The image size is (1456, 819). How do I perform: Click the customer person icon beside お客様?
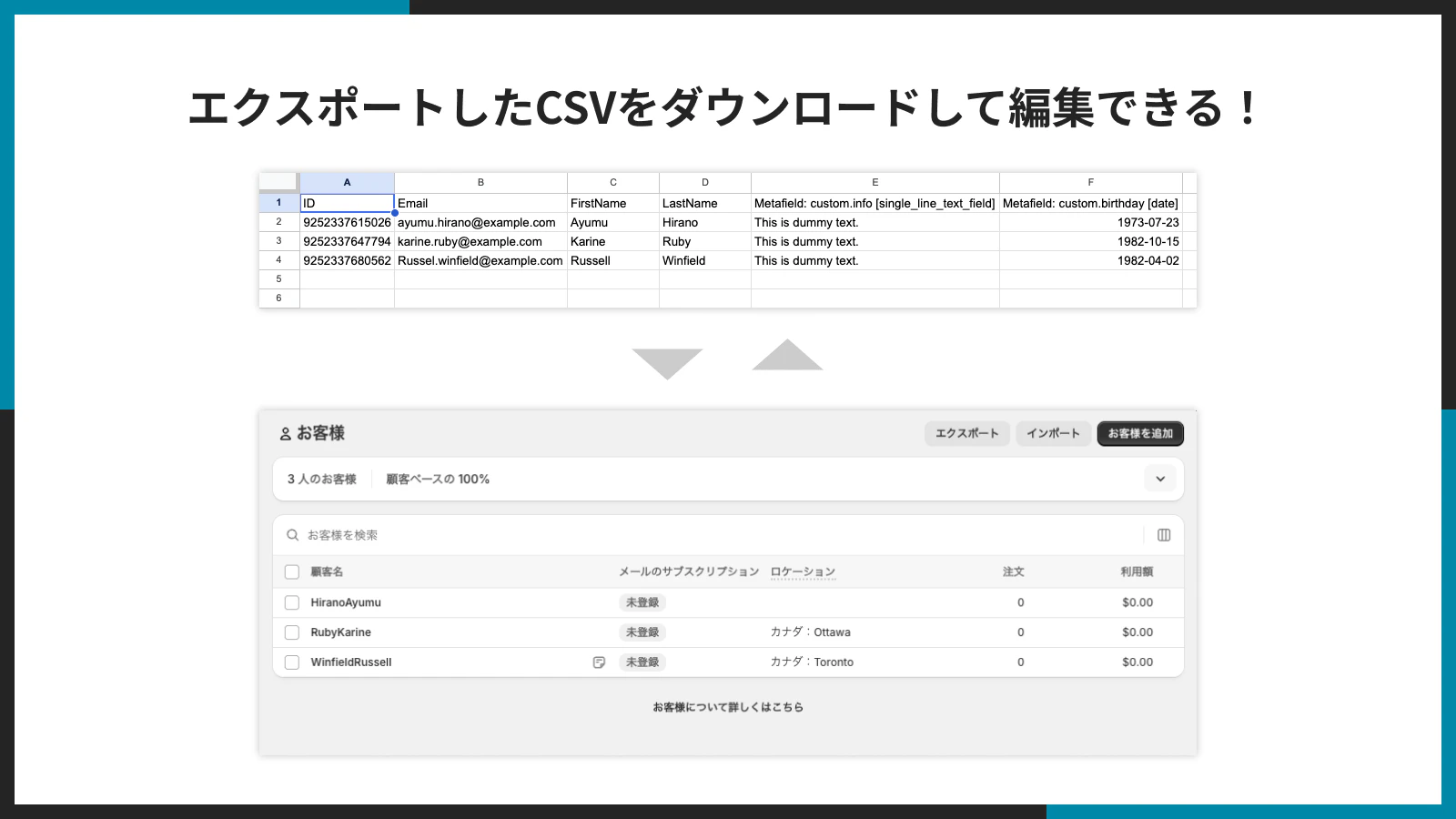(x=285, y=434)
